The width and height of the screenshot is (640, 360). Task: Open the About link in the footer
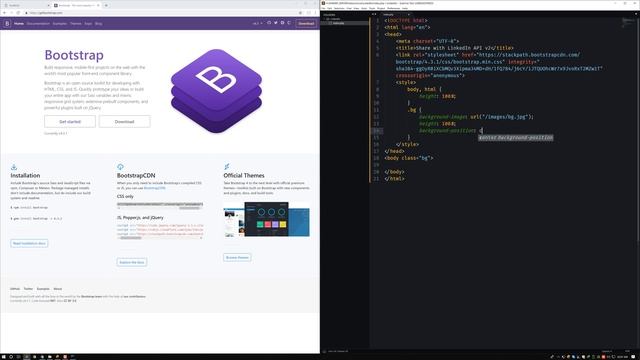click(x=58, y=289)
